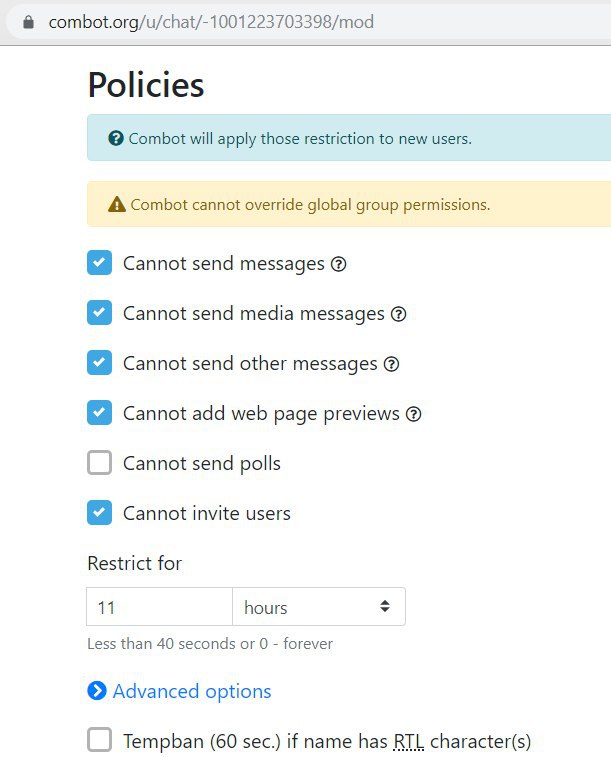Open help icon next to Cannot send other messages

point(391,364)
